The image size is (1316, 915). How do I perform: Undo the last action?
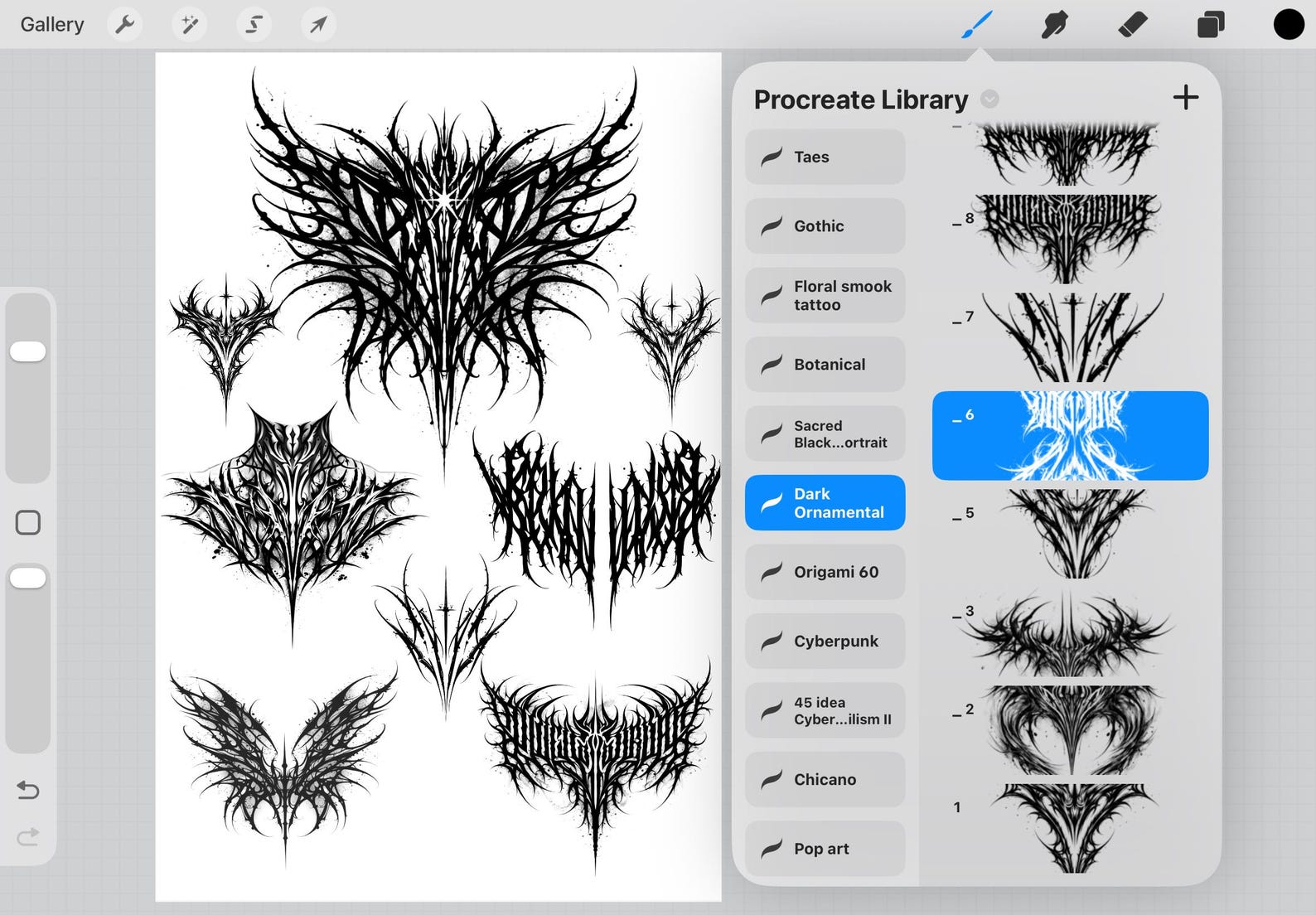point(28,790)
